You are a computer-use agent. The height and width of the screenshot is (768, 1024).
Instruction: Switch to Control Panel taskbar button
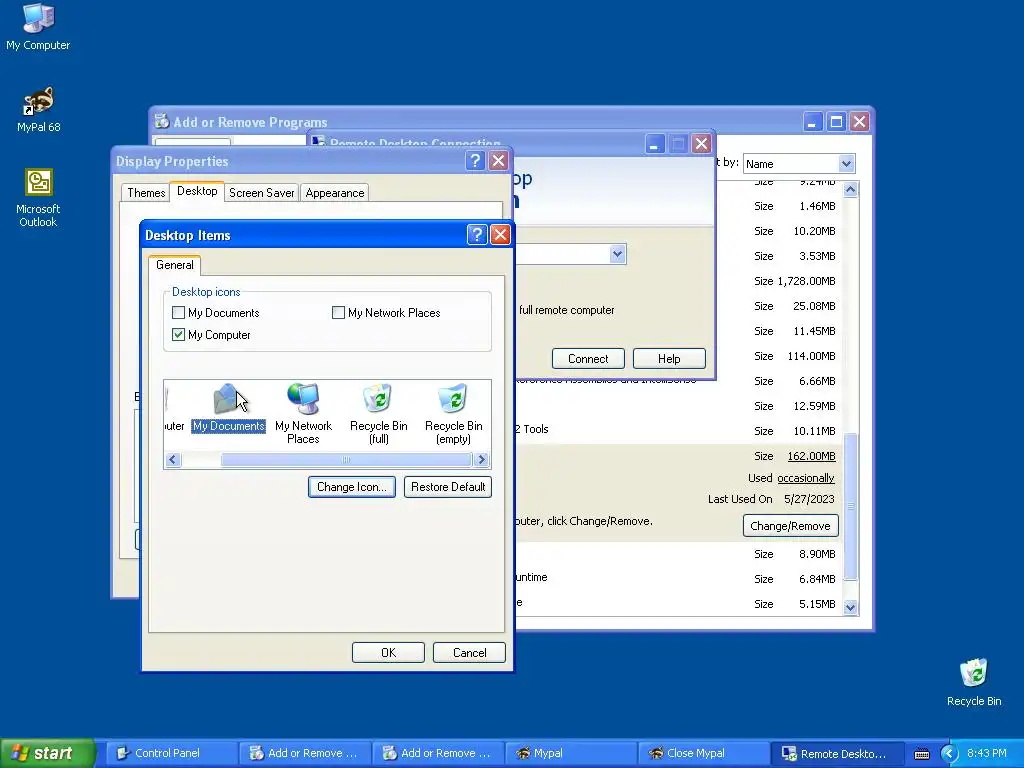pos(171,753)
